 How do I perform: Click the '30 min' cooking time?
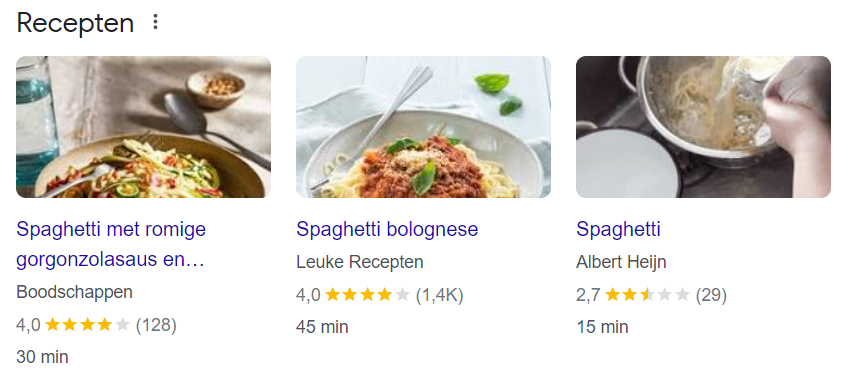43,357
